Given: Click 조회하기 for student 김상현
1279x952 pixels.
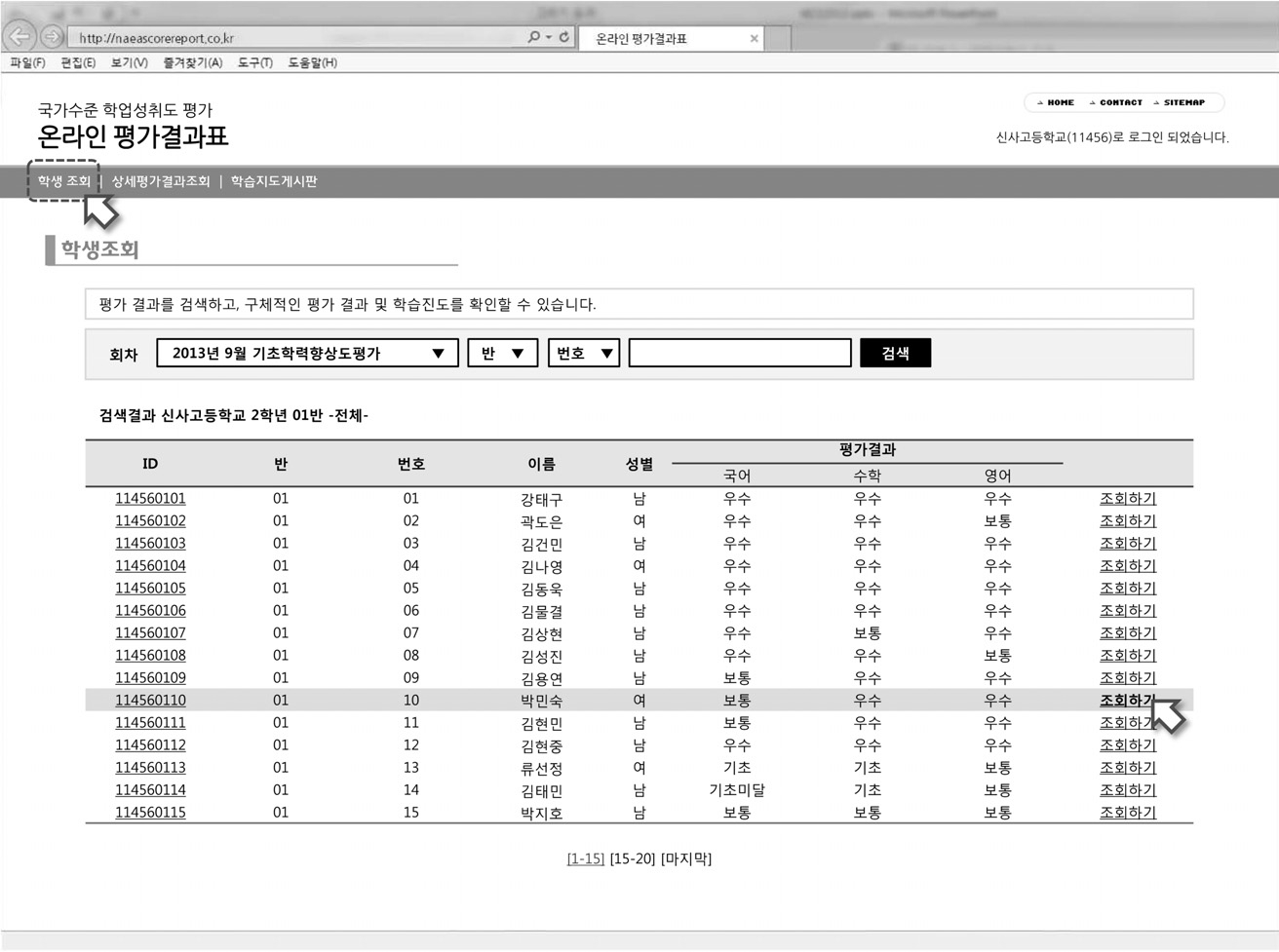Looking at the screenshot, I should point(1128,633).
